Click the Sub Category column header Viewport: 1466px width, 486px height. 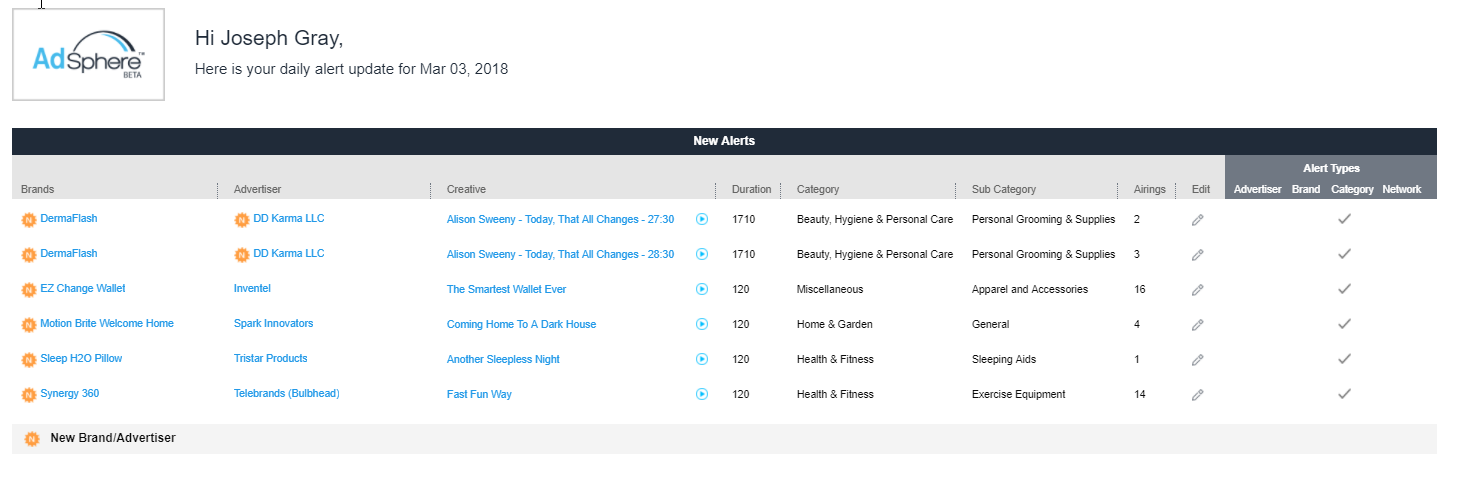(1004, 189)
